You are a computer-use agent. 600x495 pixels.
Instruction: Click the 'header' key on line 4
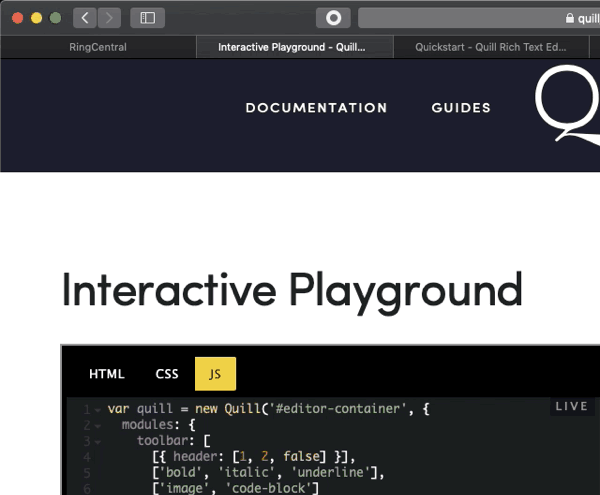point(194,456)
